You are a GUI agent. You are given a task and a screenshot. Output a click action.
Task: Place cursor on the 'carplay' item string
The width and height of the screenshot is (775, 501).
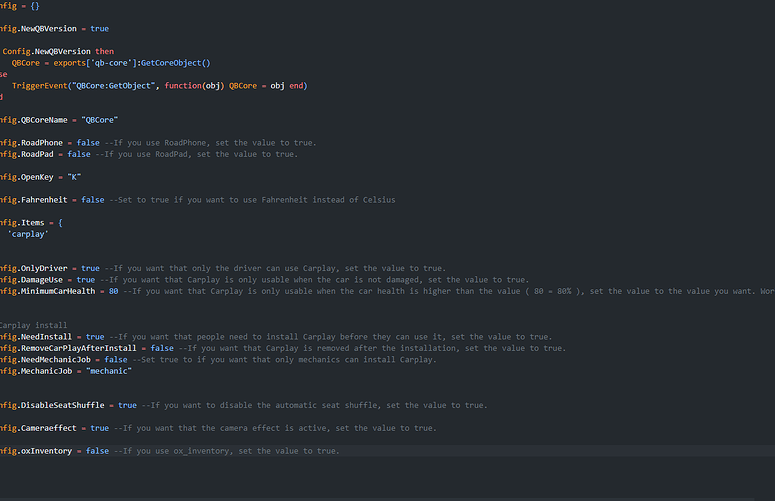tap(28, 234)
